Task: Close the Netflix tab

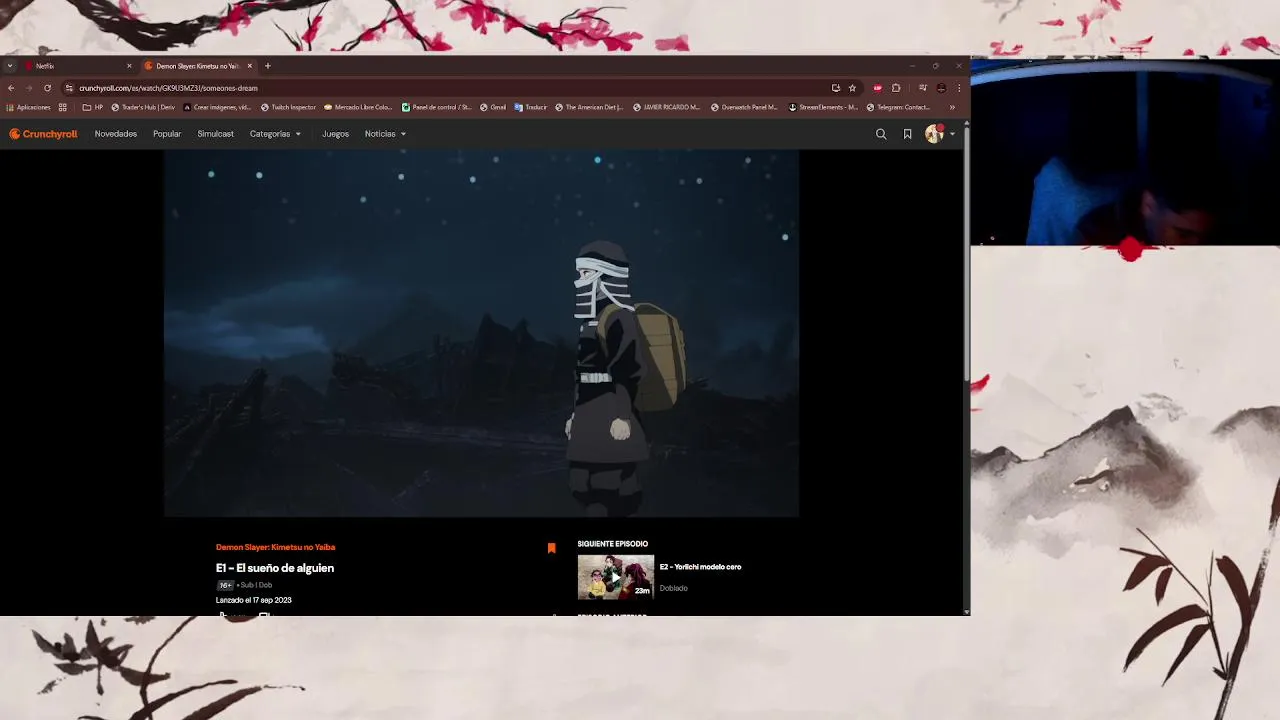Action: tap(129, 66)
